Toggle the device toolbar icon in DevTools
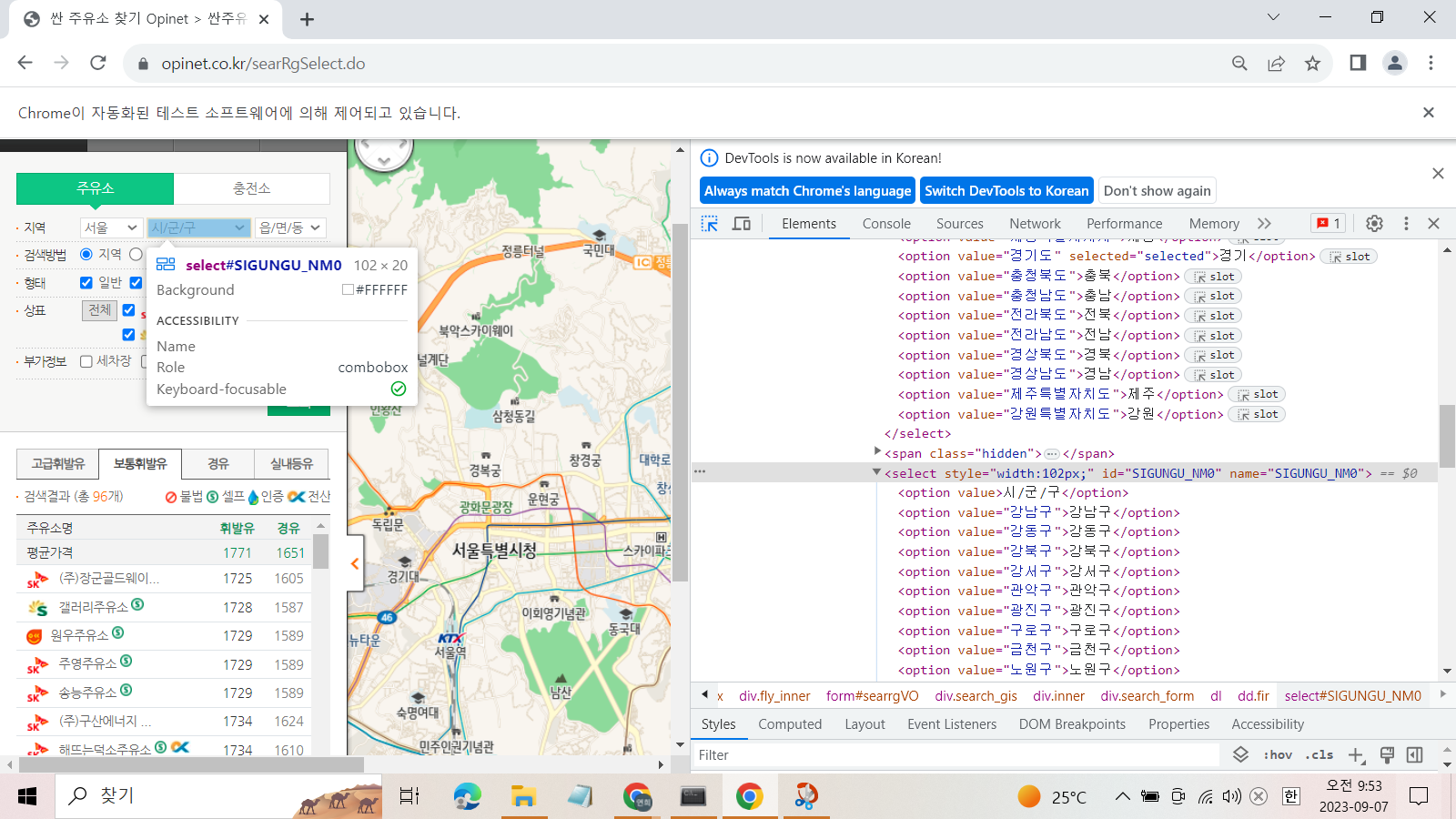The width and height of the screenshot is (1456, 819). [742, 224]
